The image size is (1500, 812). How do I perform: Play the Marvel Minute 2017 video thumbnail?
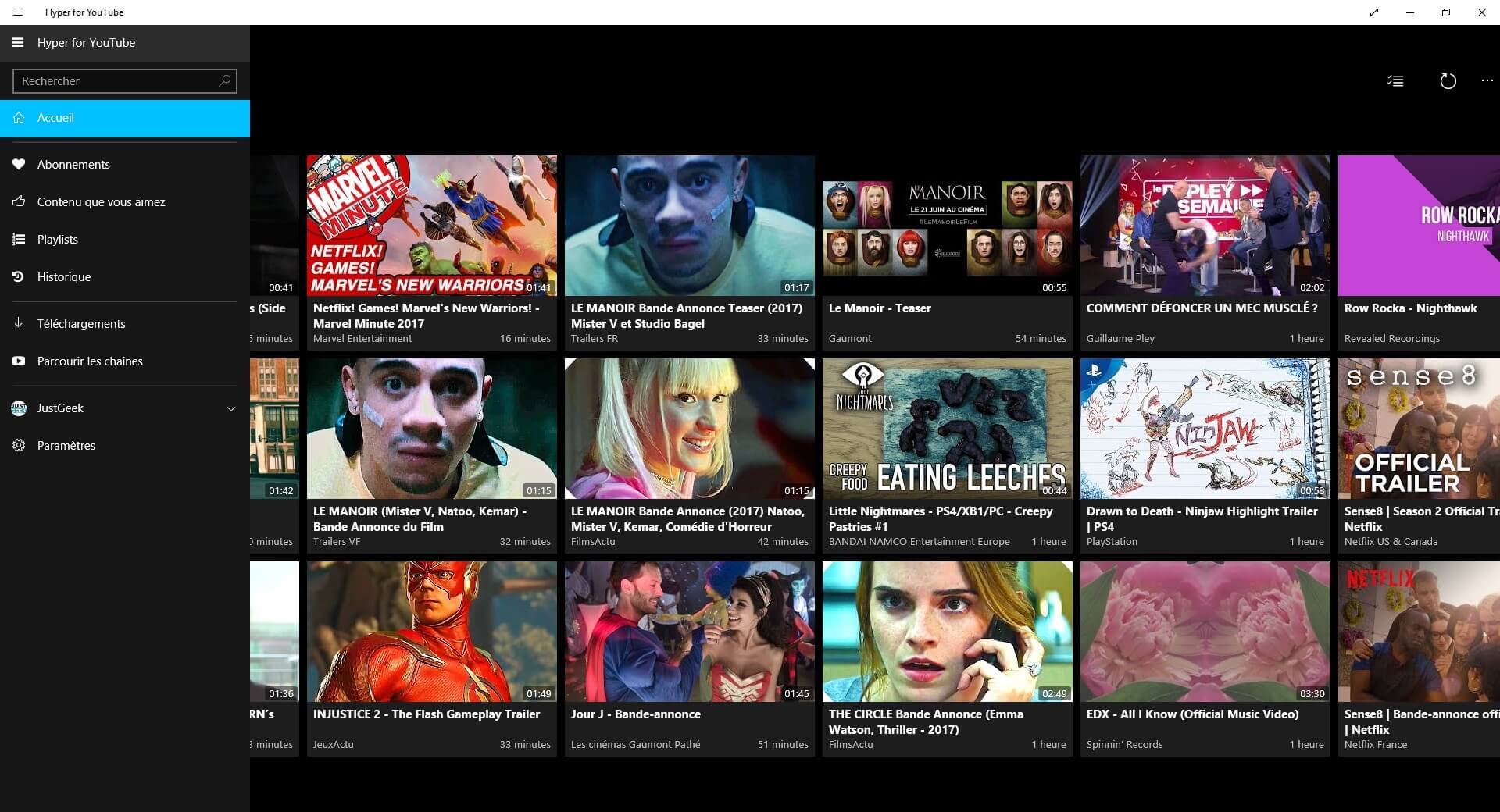pyautogui.click(x=432, y=226)
